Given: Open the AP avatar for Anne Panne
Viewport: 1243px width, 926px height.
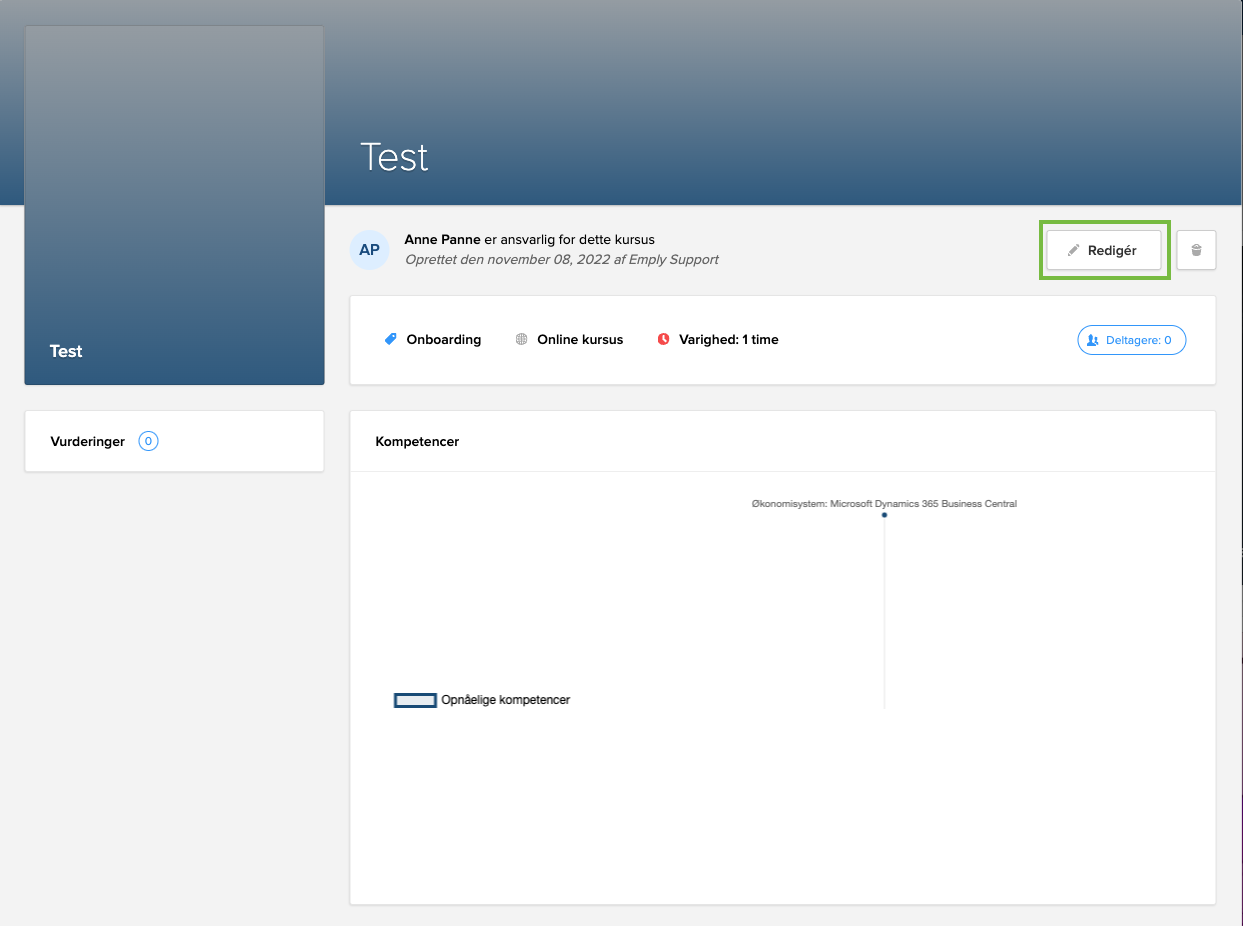Looking at the screenshot, I should [369, 250].
